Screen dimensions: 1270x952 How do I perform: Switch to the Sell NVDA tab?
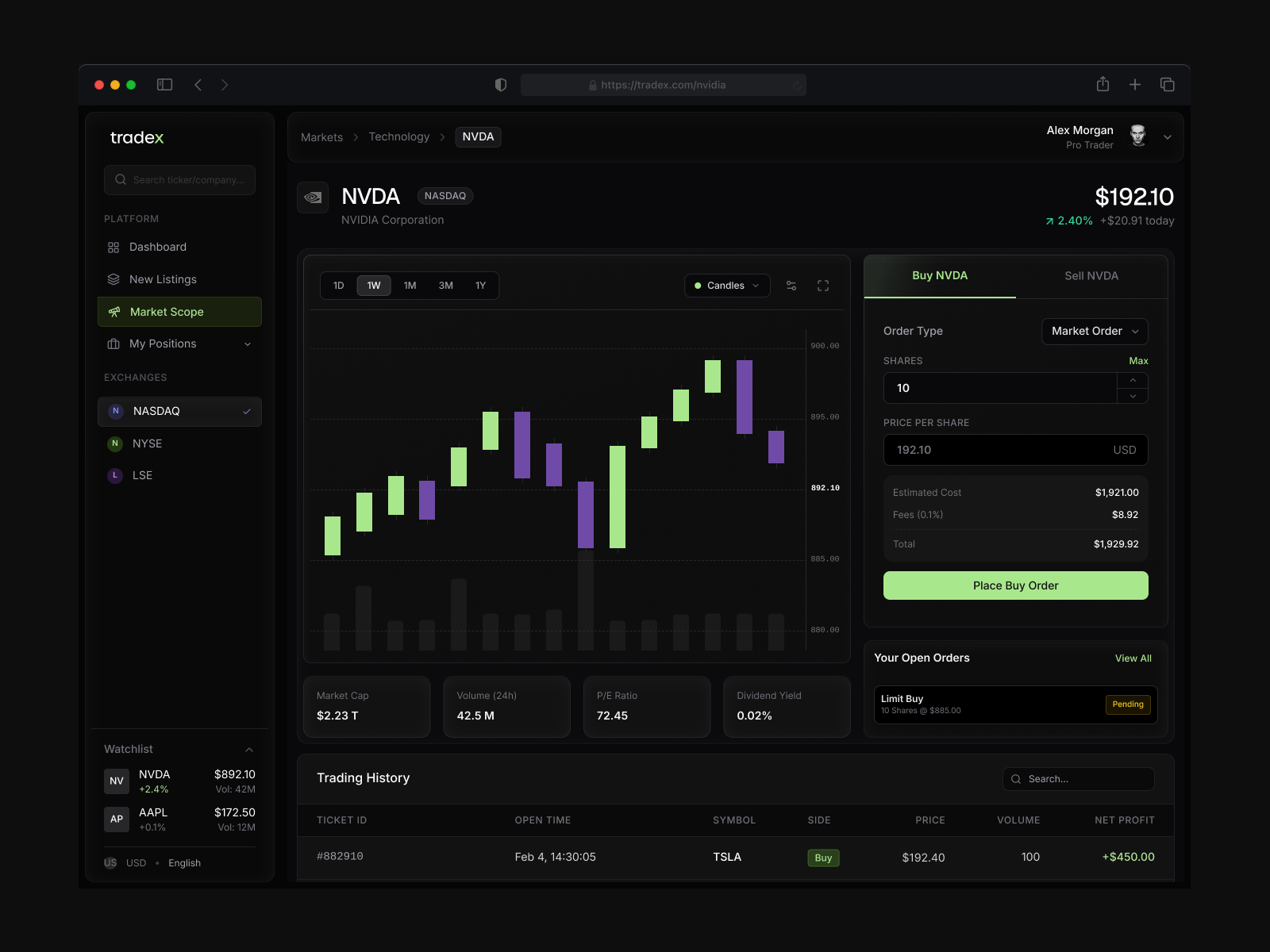[x=1091, y=276]
